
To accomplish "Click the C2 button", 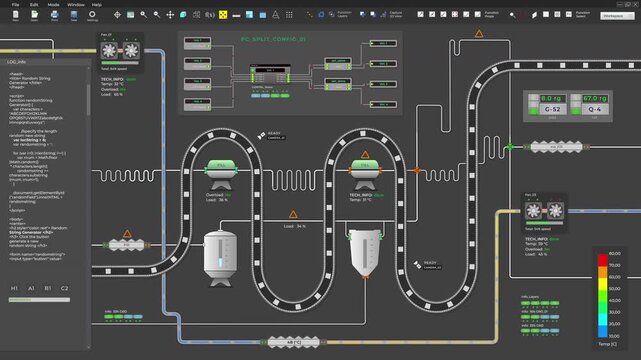I will point(65,288).
